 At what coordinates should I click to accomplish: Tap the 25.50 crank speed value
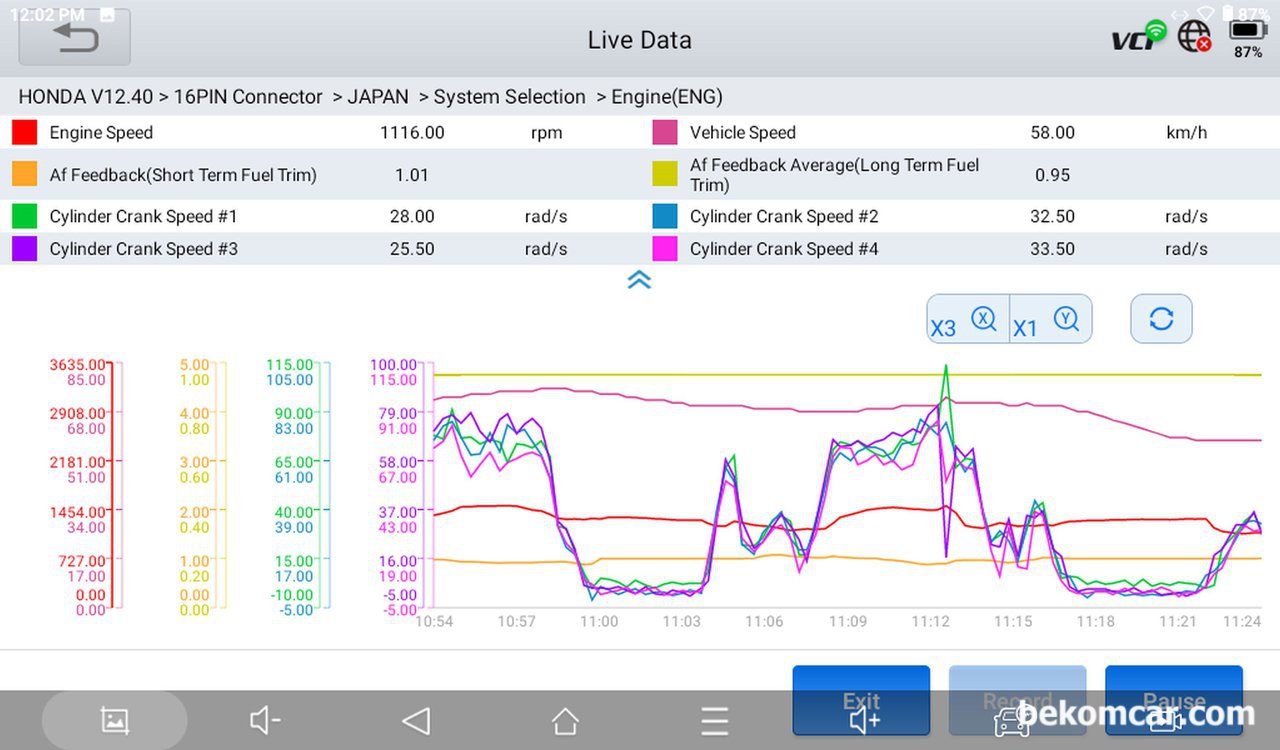[412, 248]
